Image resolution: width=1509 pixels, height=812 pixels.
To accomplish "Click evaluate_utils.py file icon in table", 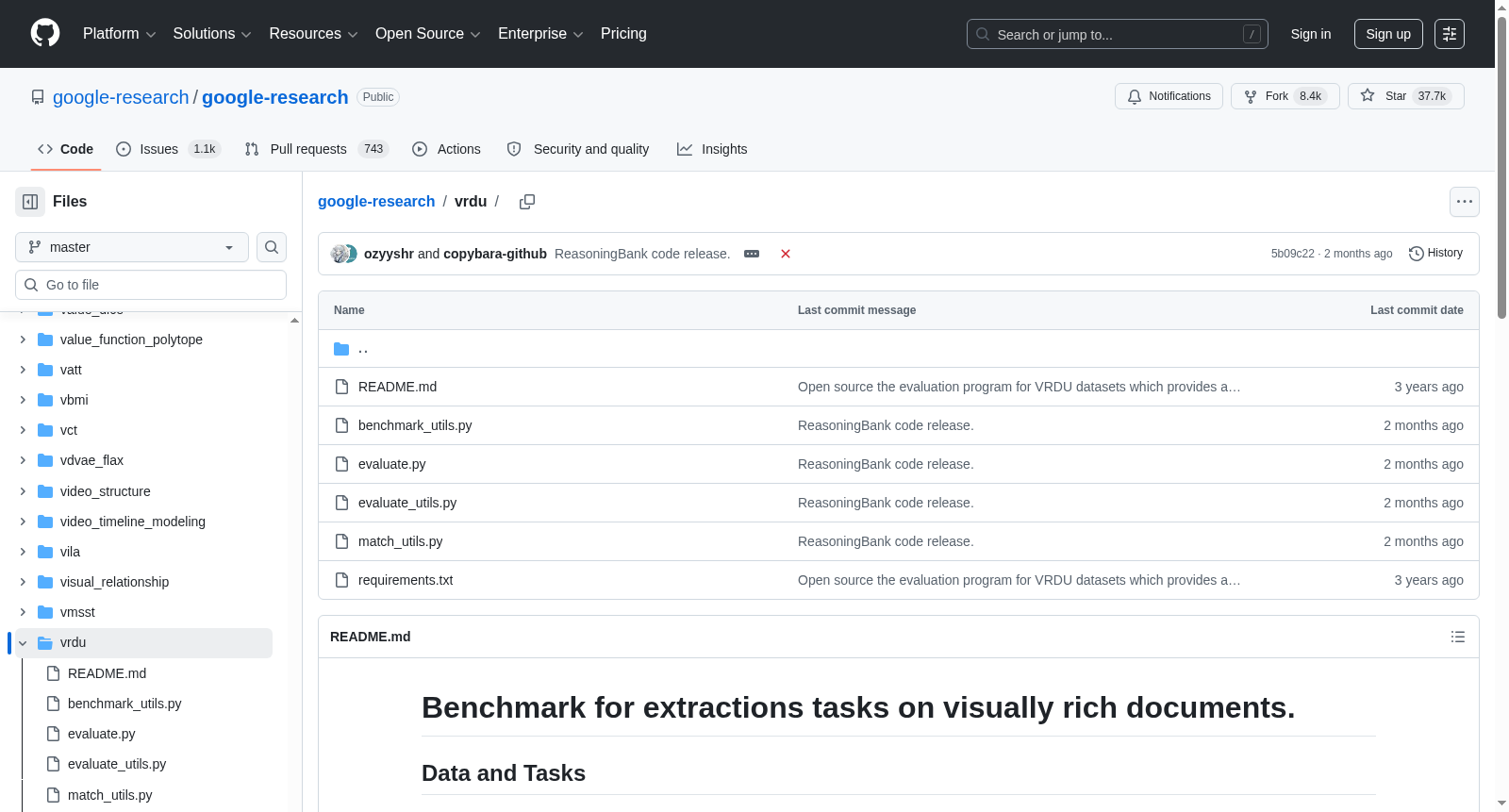I will 341,503.
